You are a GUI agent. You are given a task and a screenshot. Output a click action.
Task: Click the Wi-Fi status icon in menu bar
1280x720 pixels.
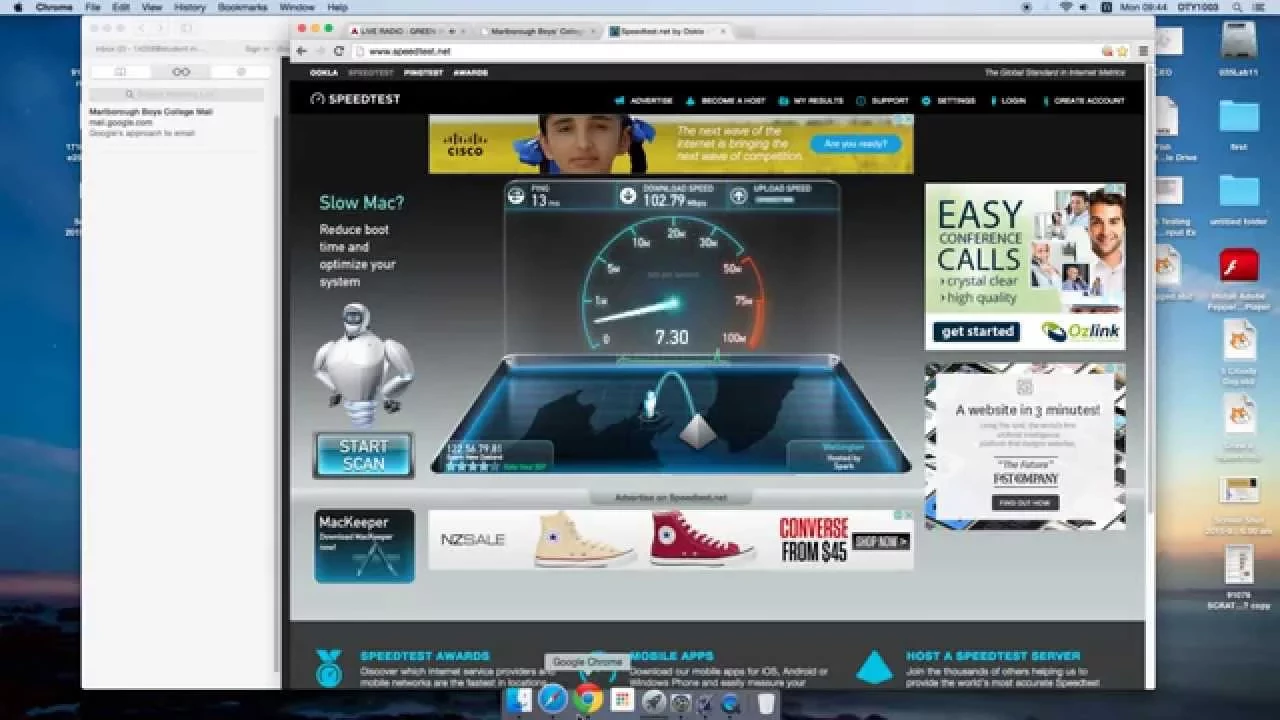coord(1066,7)
